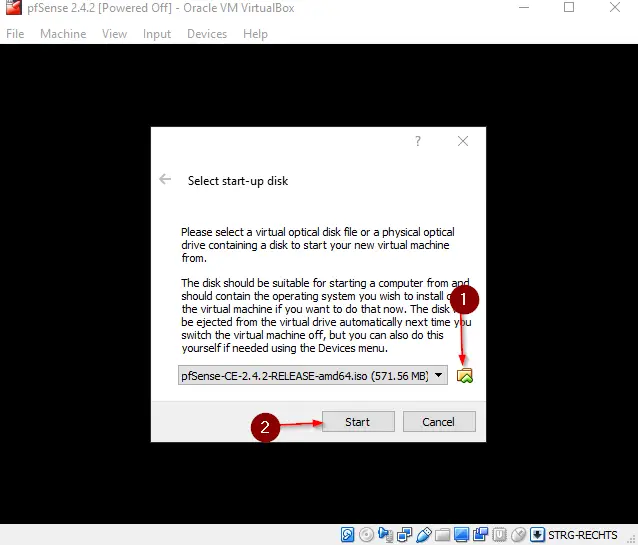638x545 pixels.
Task: Click the folder icon to choose a disk file
Action: coord(465,375)
